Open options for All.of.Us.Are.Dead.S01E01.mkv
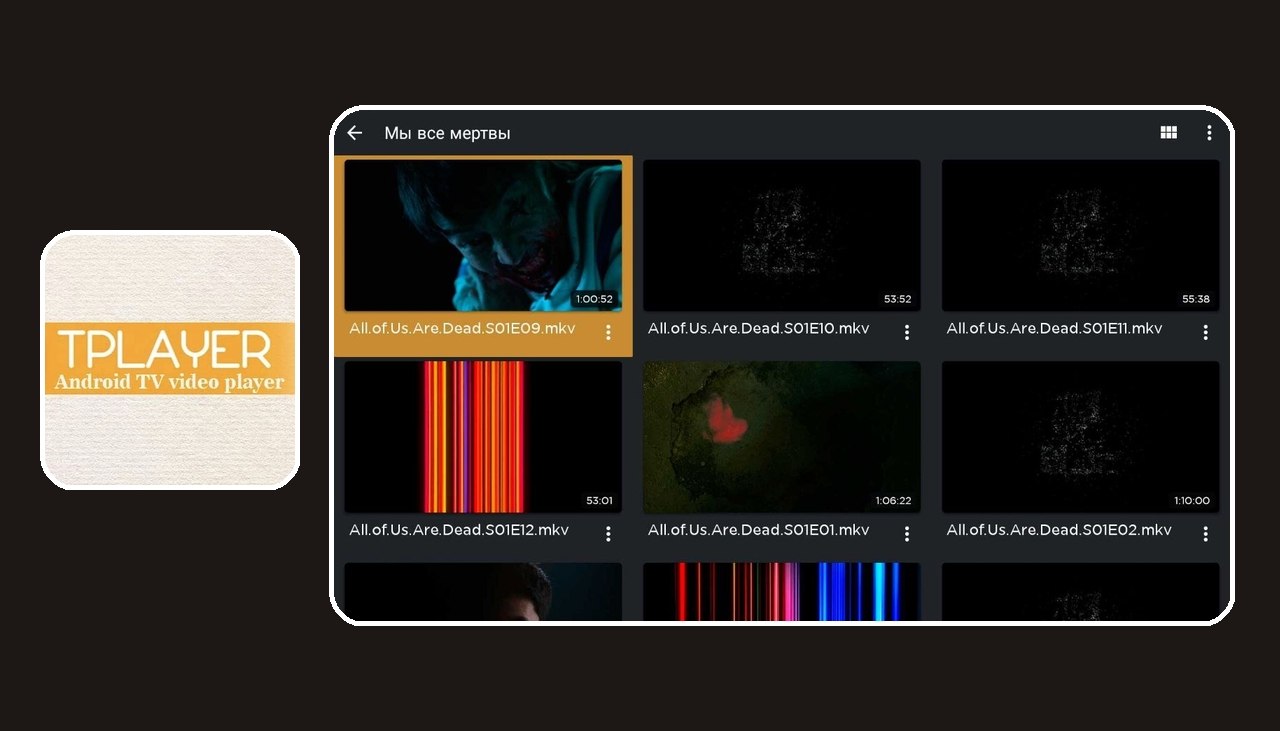Image resolution: width=1280 pixels, height=731 pixels. point(907,534)
